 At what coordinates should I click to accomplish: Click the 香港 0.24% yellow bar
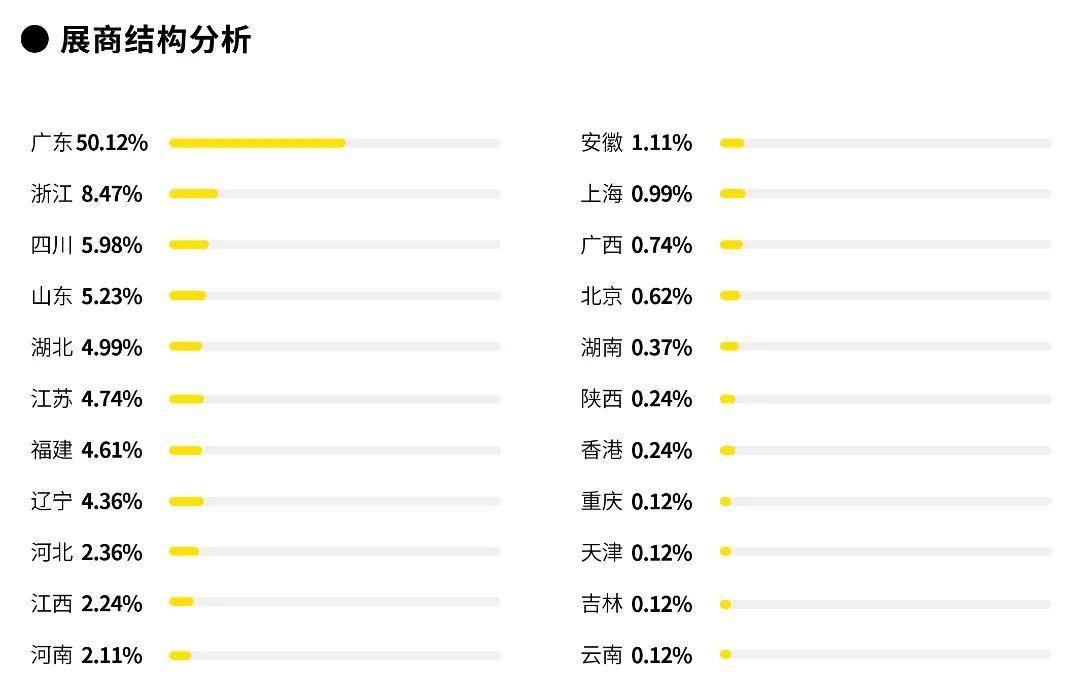(728, 451)
